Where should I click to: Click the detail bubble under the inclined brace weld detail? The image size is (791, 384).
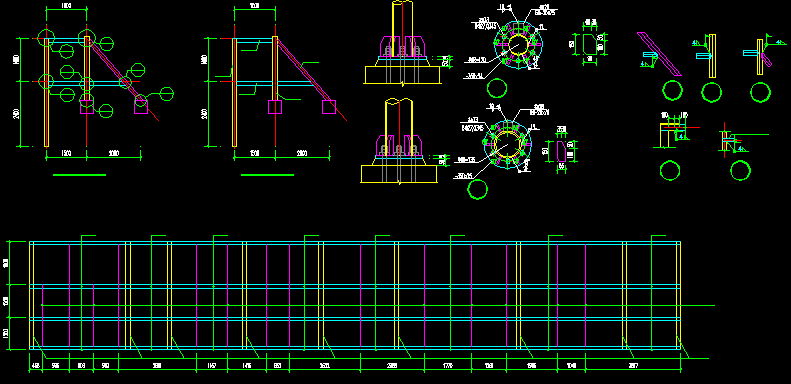coord(672,91)
